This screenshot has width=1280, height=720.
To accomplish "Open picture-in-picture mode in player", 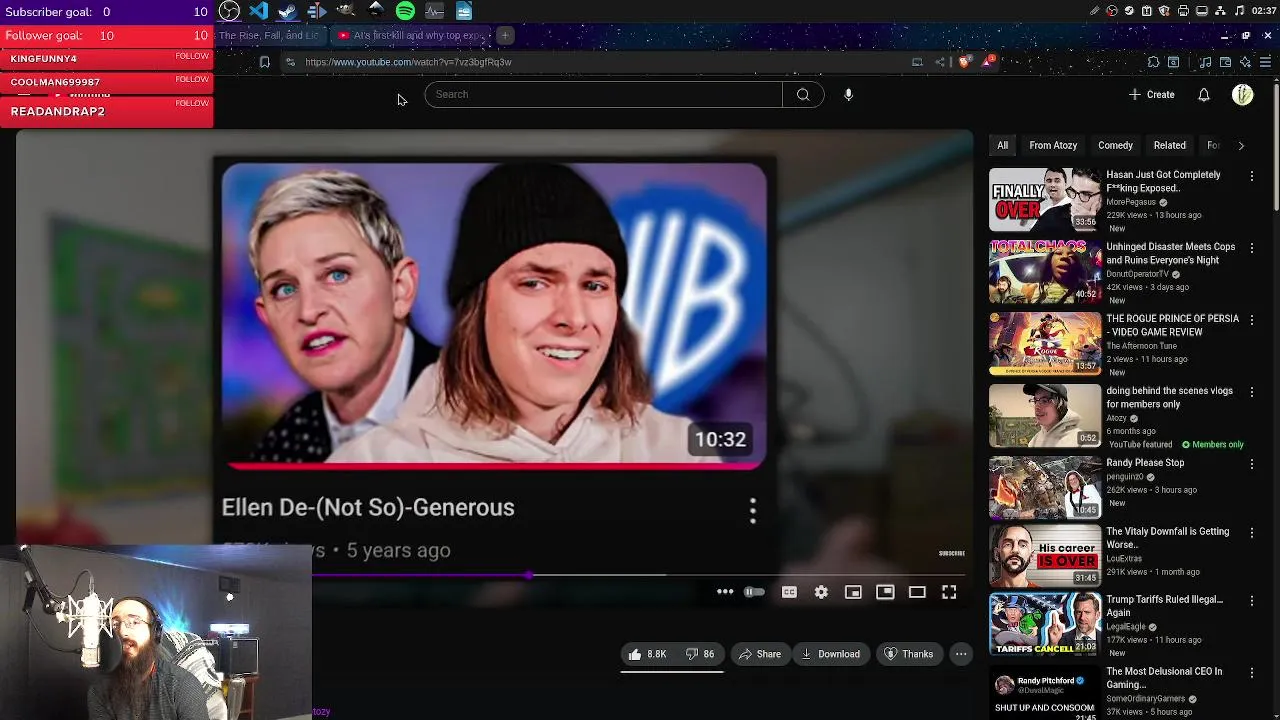I will click(885, 592).
